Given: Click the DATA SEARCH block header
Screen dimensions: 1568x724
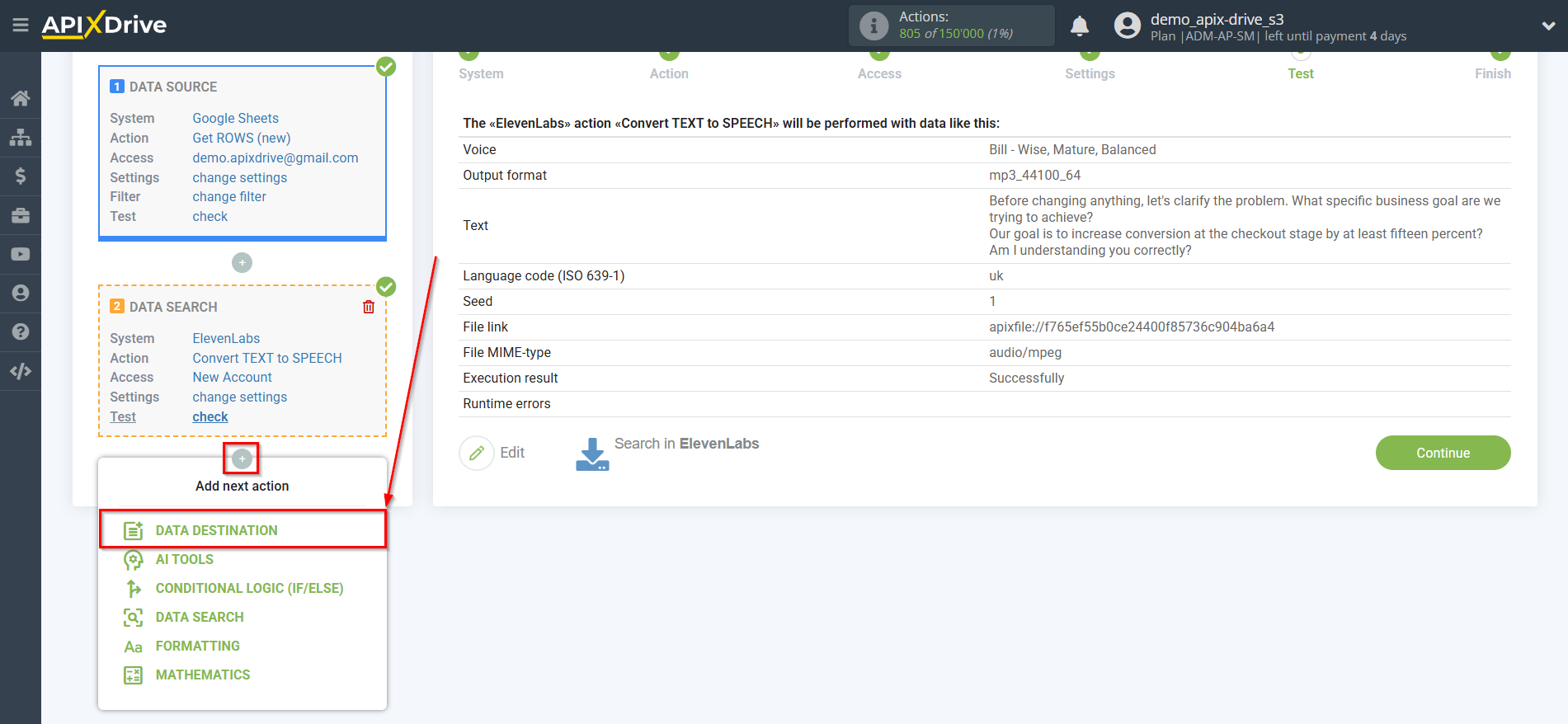Looking at the screenshot, I should tap(173, 307).
